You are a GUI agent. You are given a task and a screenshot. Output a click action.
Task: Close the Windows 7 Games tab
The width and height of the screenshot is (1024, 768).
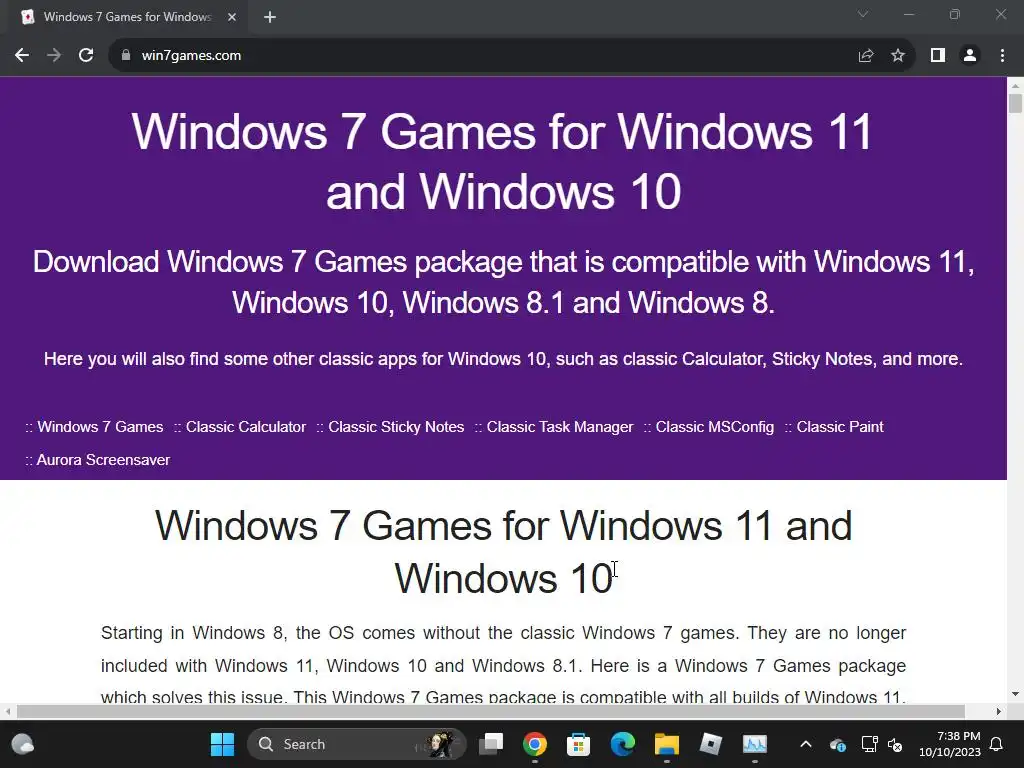[232, 17]
